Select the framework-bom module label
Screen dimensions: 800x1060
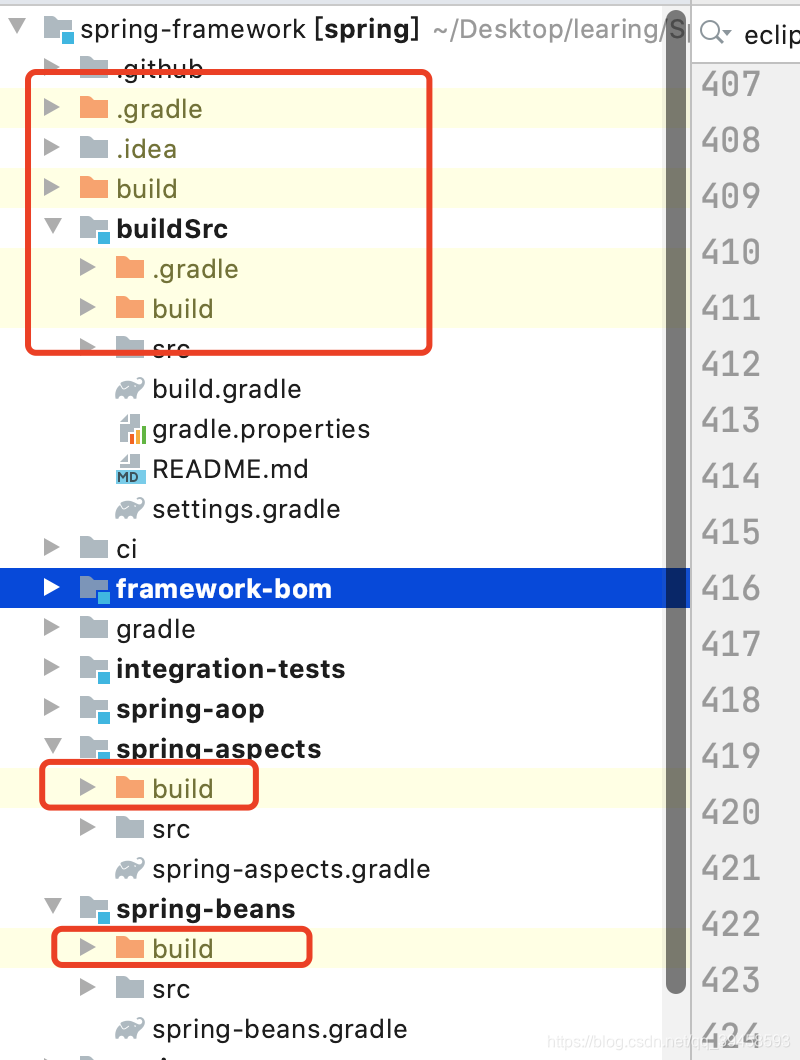tap(224, 588)
